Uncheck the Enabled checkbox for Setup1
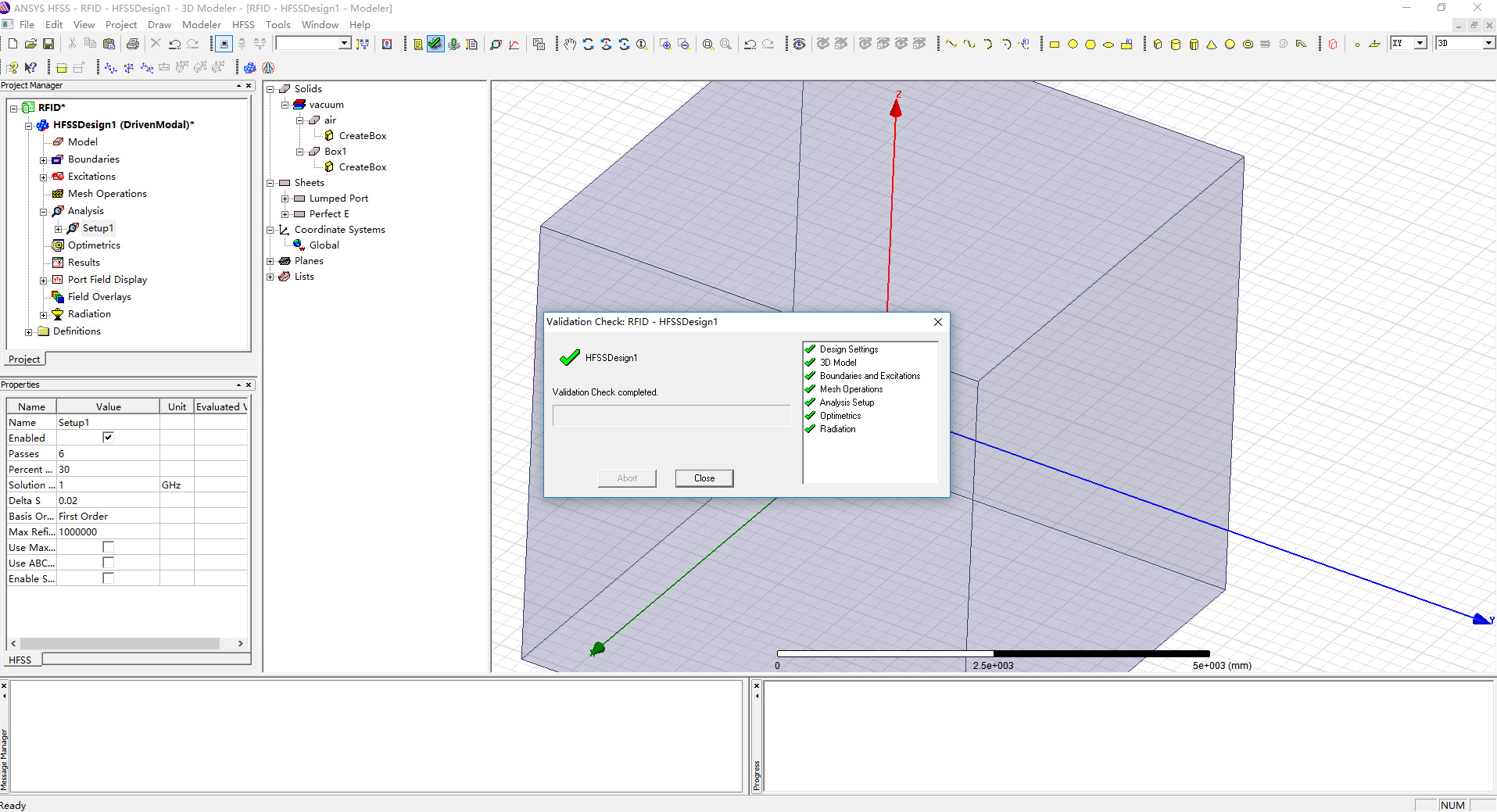The width and height of the screenshot is (1497, 812). pos(108,438)
